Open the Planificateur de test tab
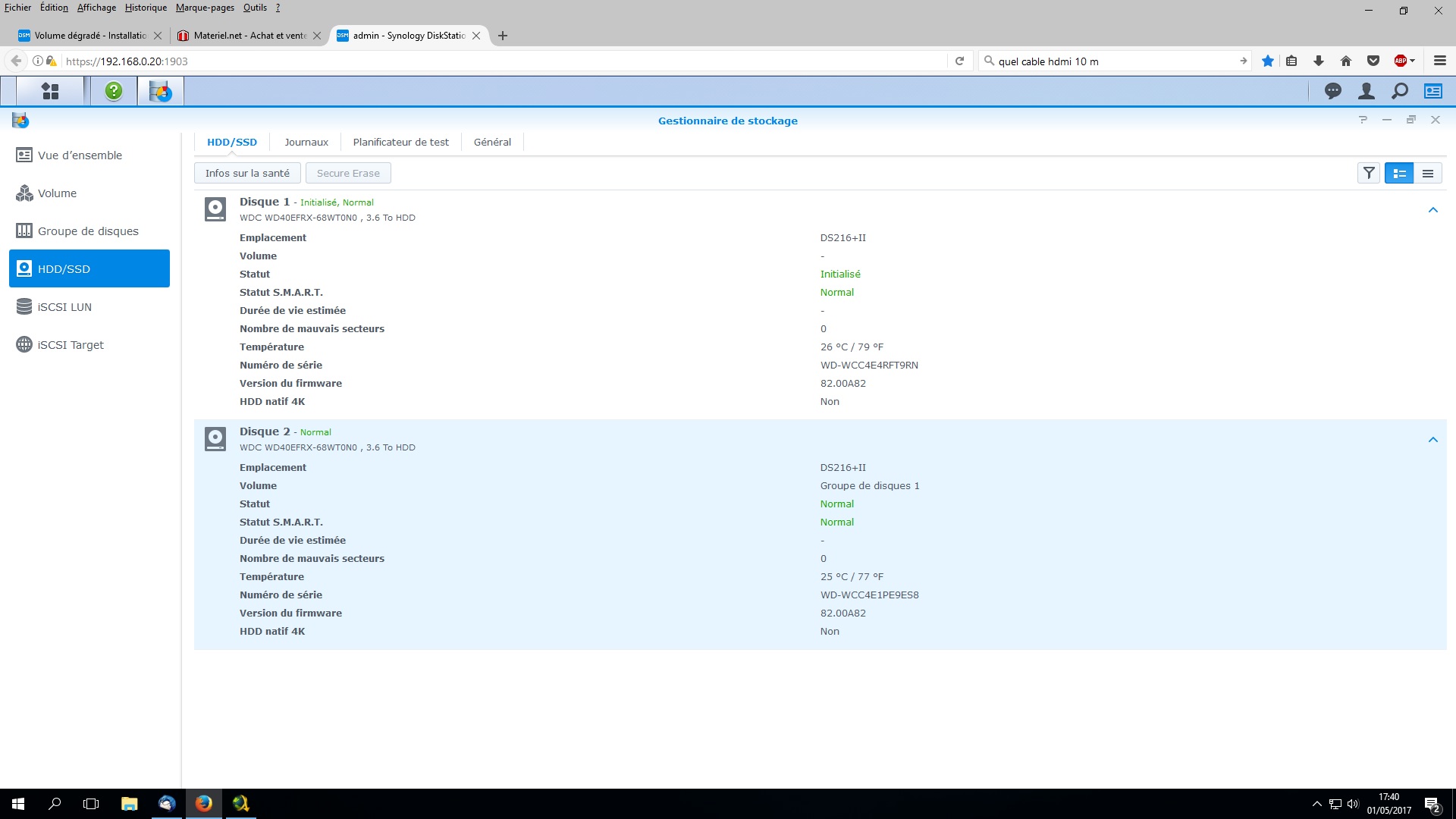1456x819 pixels. (x=400, y=142)
